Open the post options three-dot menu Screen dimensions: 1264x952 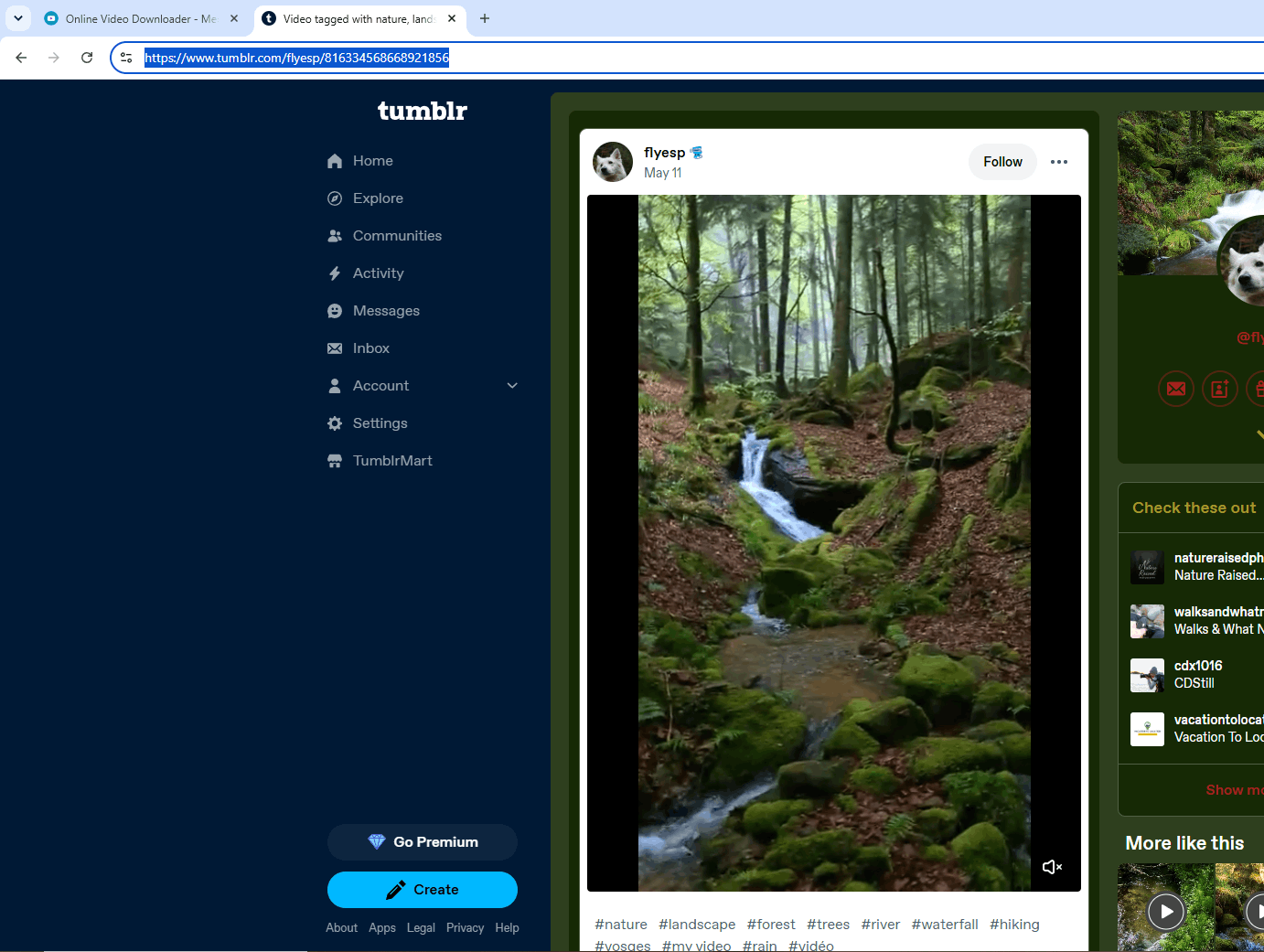point(1059,162)
